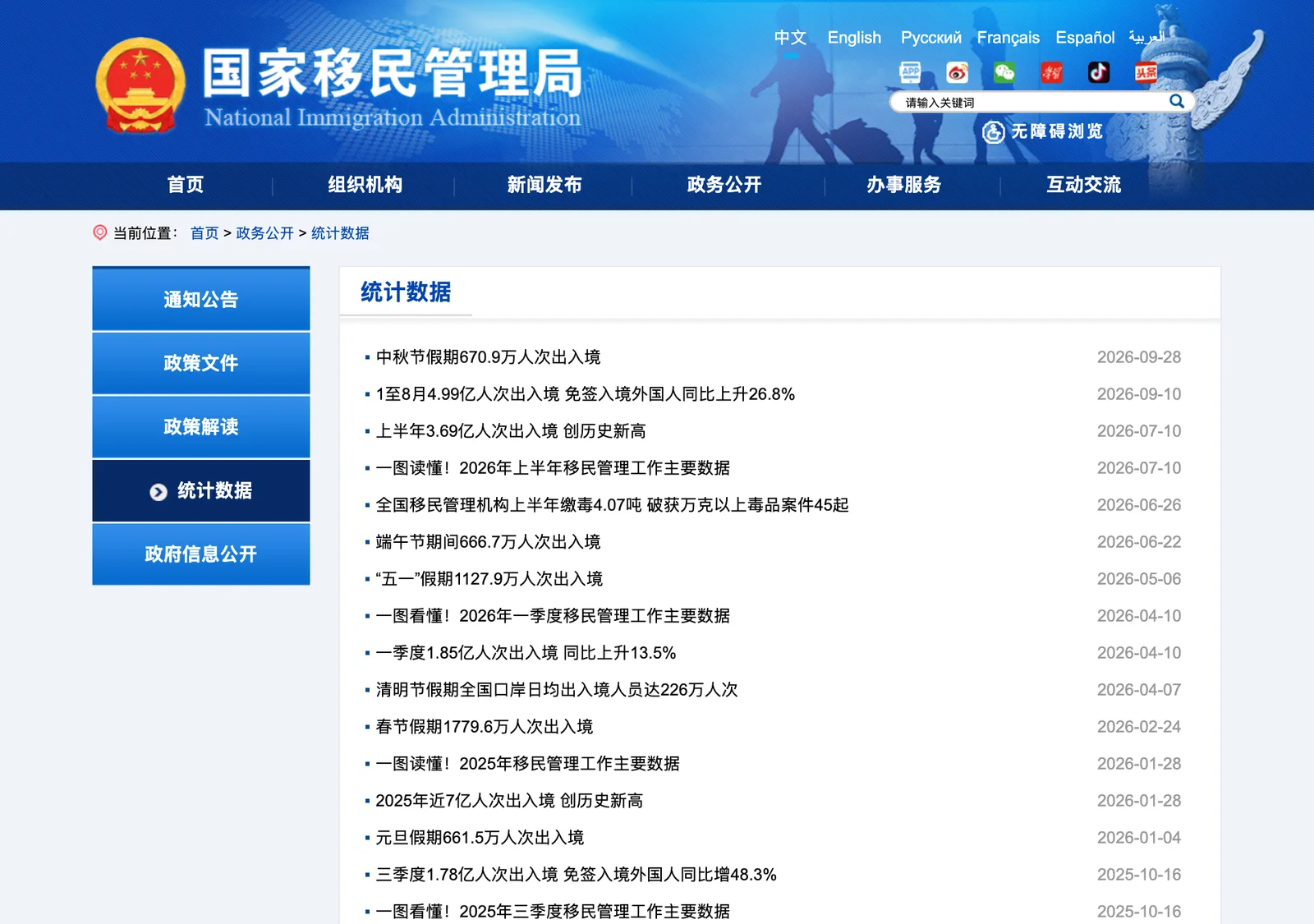Switch language to English
1314x924 pixels.
pyautogui.click(x=854, y=38)
